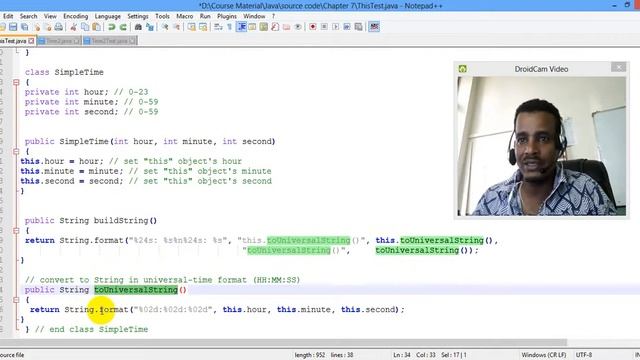Toggle Word Wrap toolbar icon
Viewport: 640px width, 360px height.
(218, 27)
